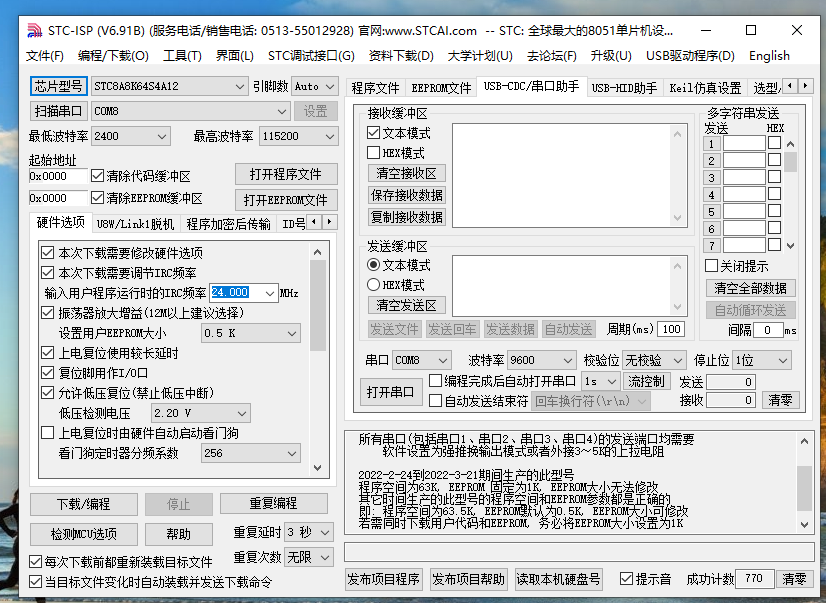
Task: Open the STC调试接口(G) menu
Action: tap(311, 56)
